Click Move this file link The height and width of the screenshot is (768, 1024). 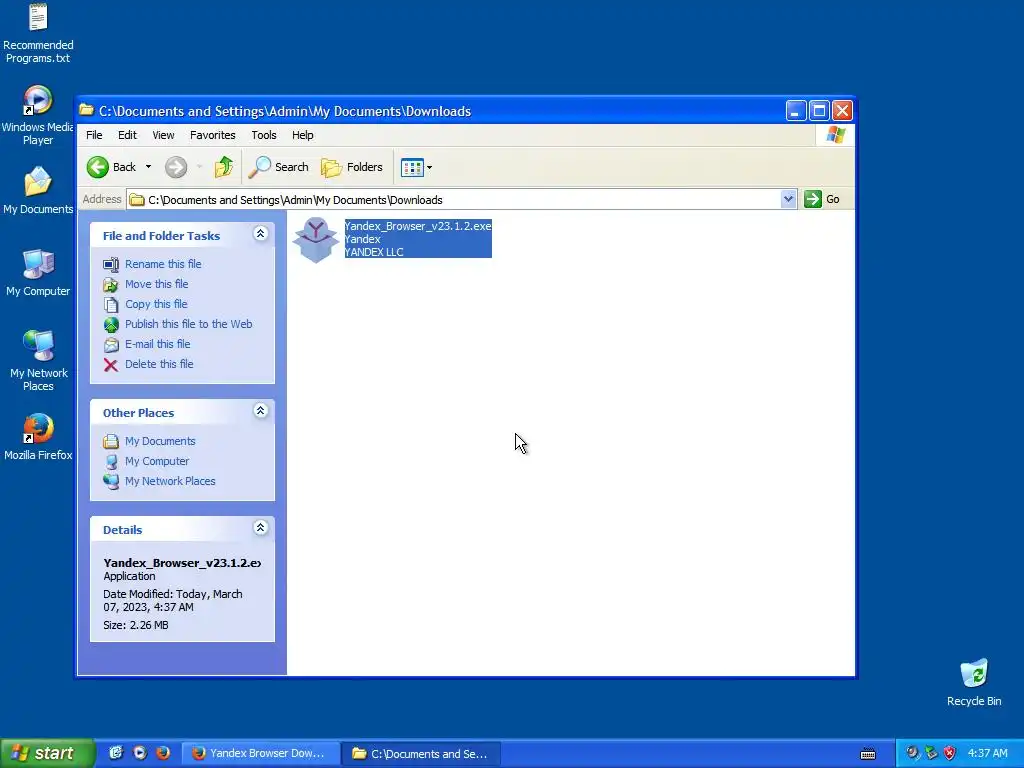157,284
